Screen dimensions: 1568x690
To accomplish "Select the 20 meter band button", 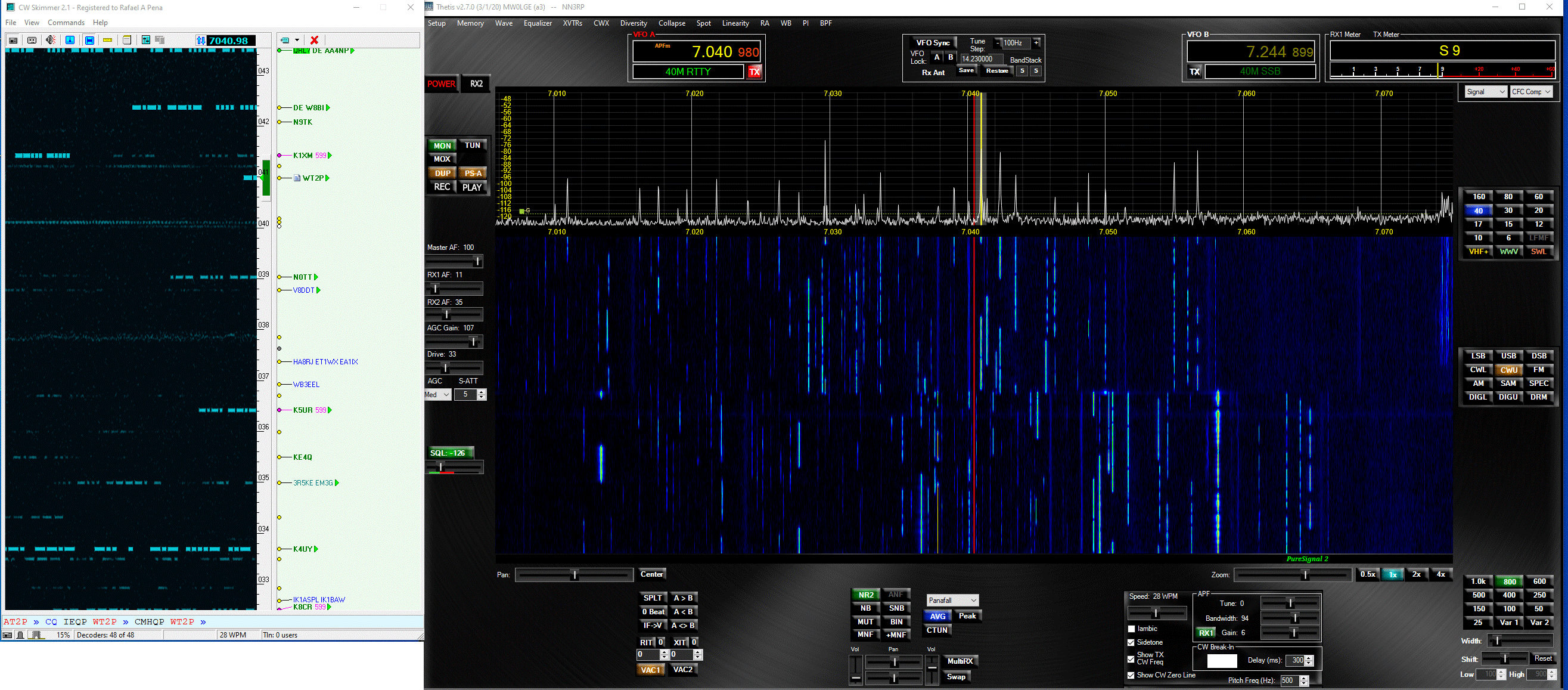I will click(1538, 210).
